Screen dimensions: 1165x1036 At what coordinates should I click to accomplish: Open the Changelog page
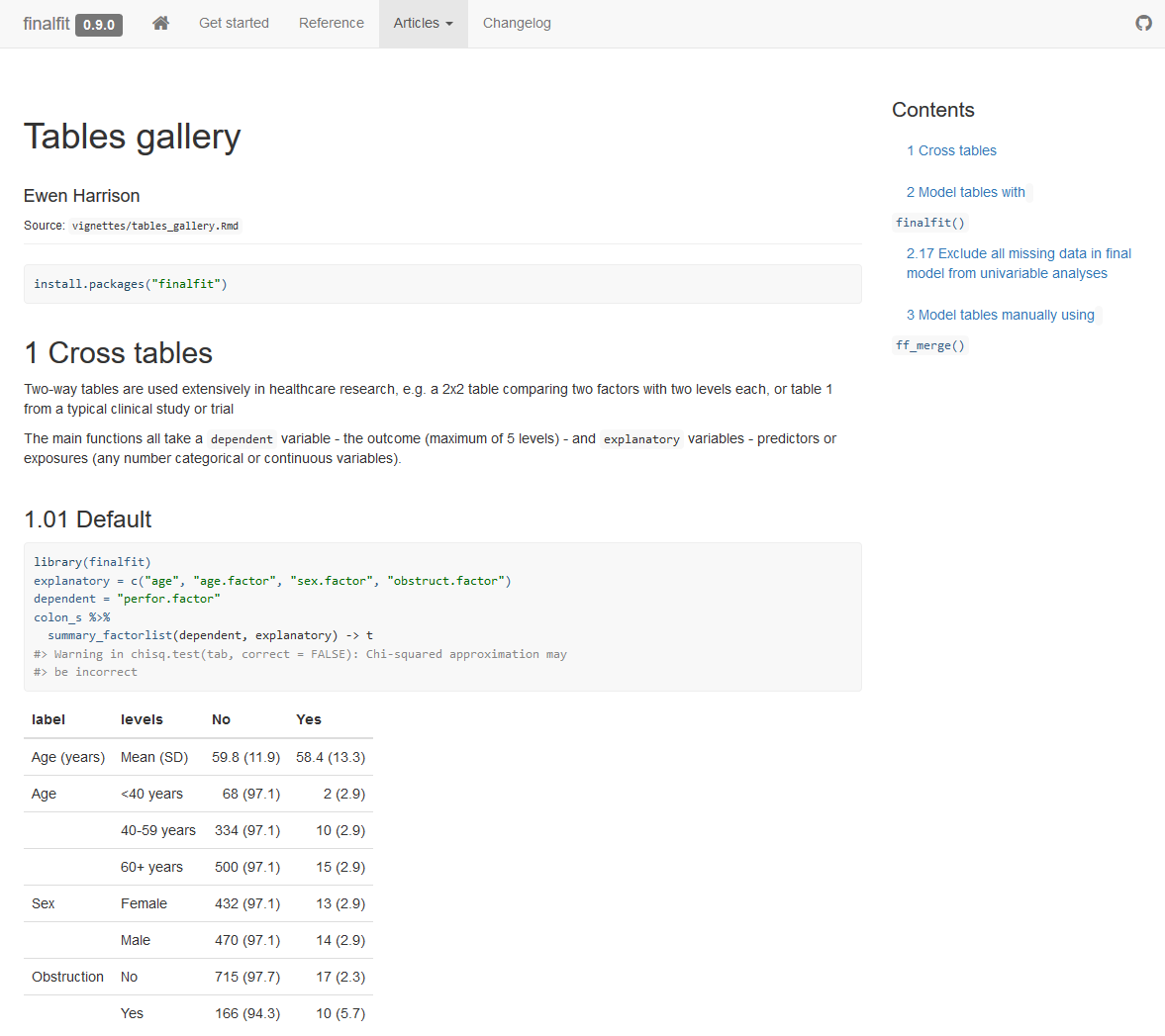pyautogui.click(x=517, y=23)
